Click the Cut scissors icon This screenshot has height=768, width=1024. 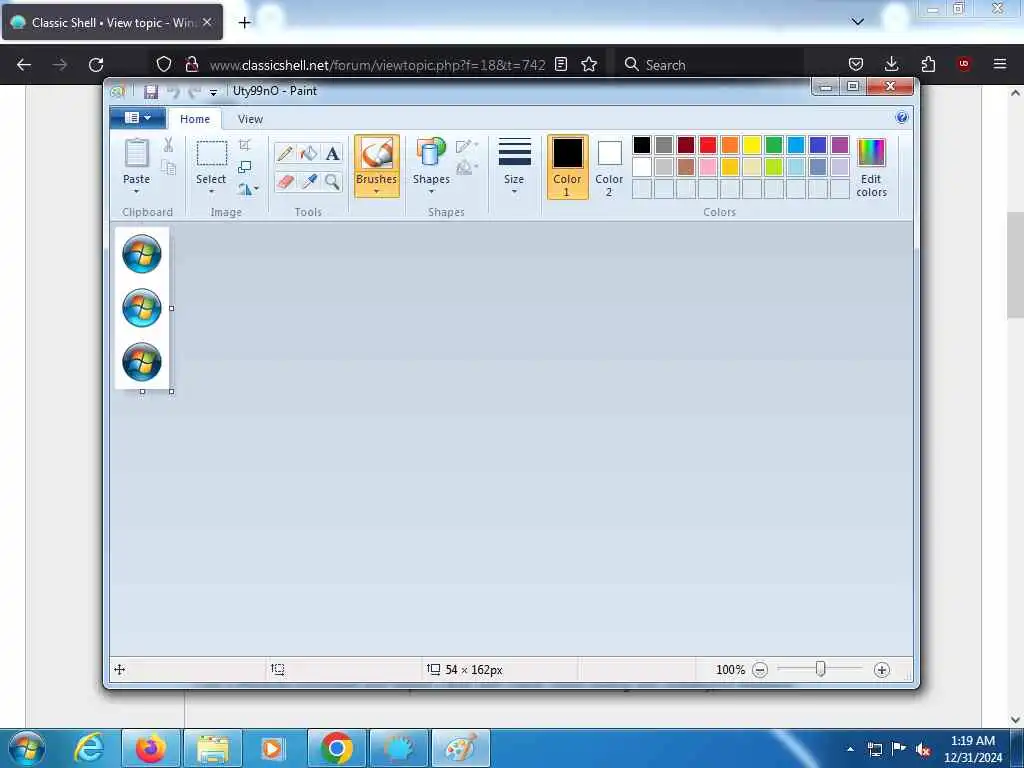(168, 145)
